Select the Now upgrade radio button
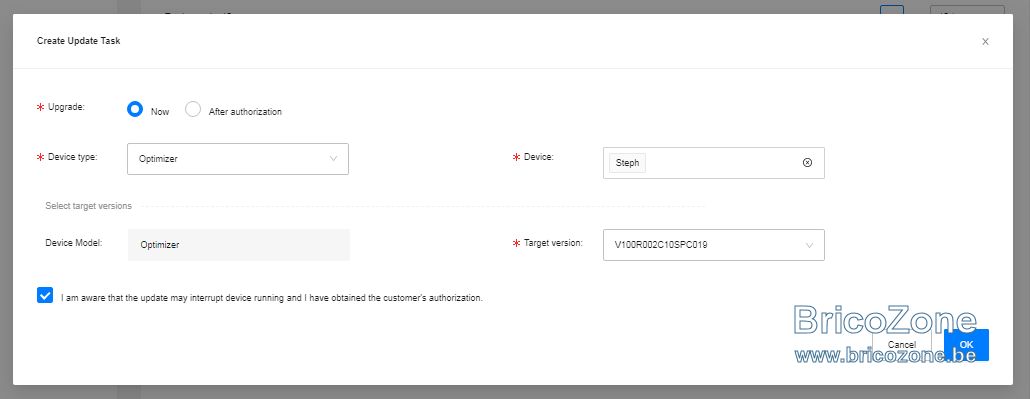This screenshot has height=399, width=1030. [x=135, y=110]
